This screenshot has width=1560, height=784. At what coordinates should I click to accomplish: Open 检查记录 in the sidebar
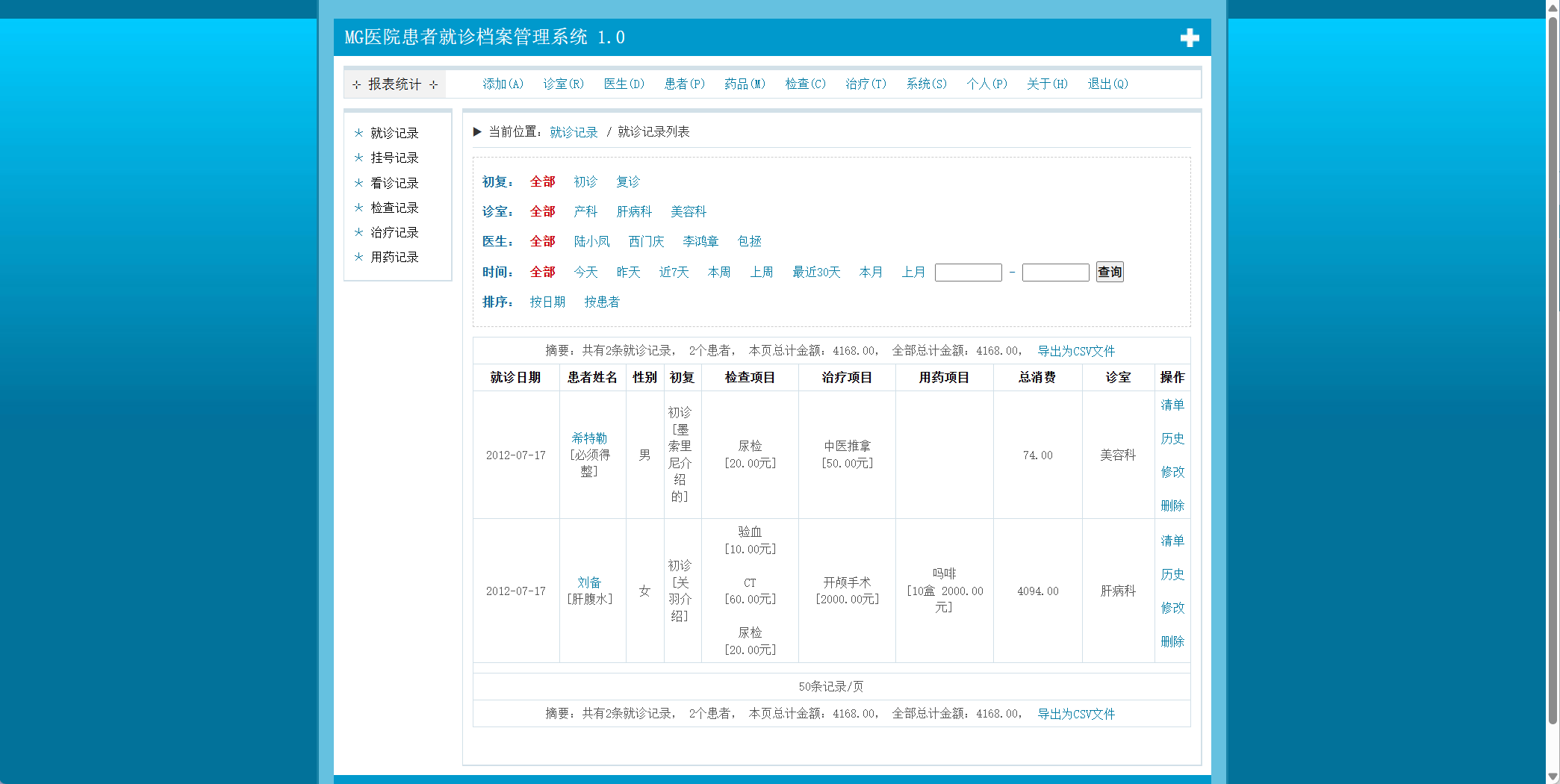coord(394,208)
